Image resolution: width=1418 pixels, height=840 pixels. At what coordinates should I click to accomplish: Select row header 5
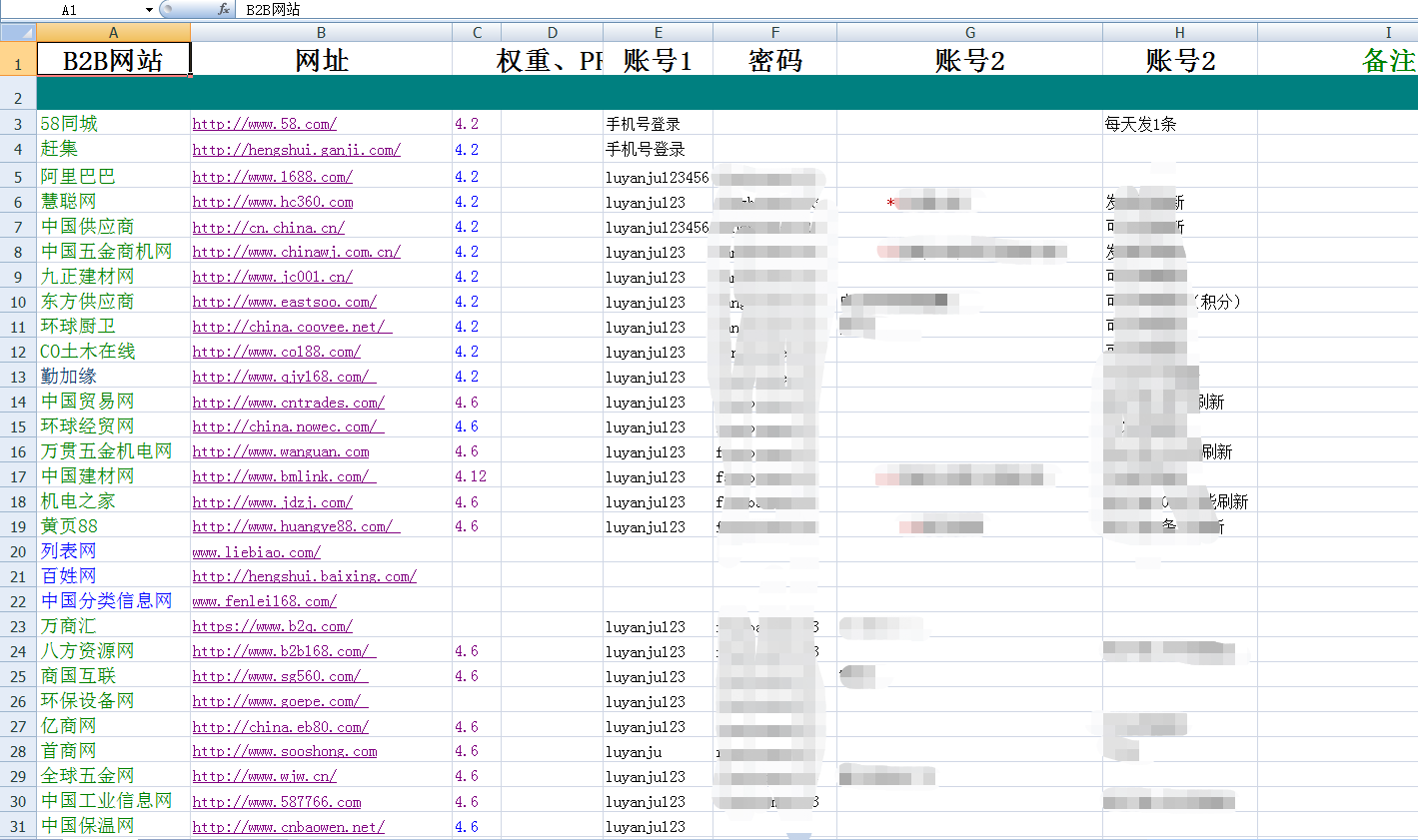[x=16, y=176]
